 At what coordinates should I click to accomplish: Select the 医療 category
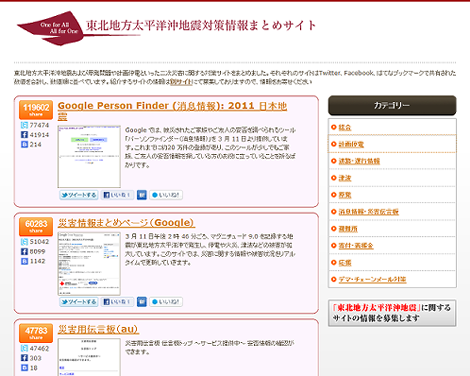[x=345, y=263]
